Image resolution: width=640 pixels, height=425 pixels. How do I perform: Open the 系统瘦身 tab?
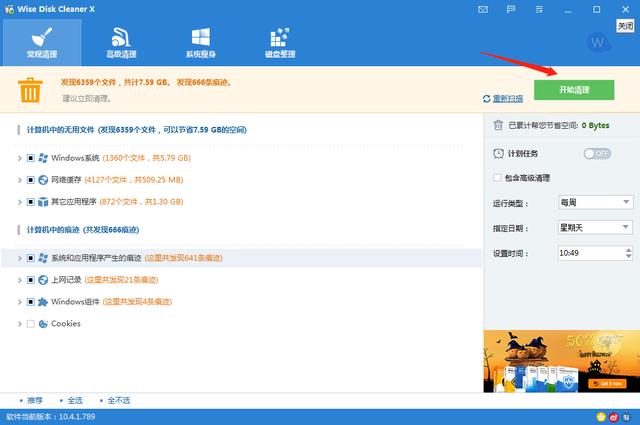click(x=201, y=42)
